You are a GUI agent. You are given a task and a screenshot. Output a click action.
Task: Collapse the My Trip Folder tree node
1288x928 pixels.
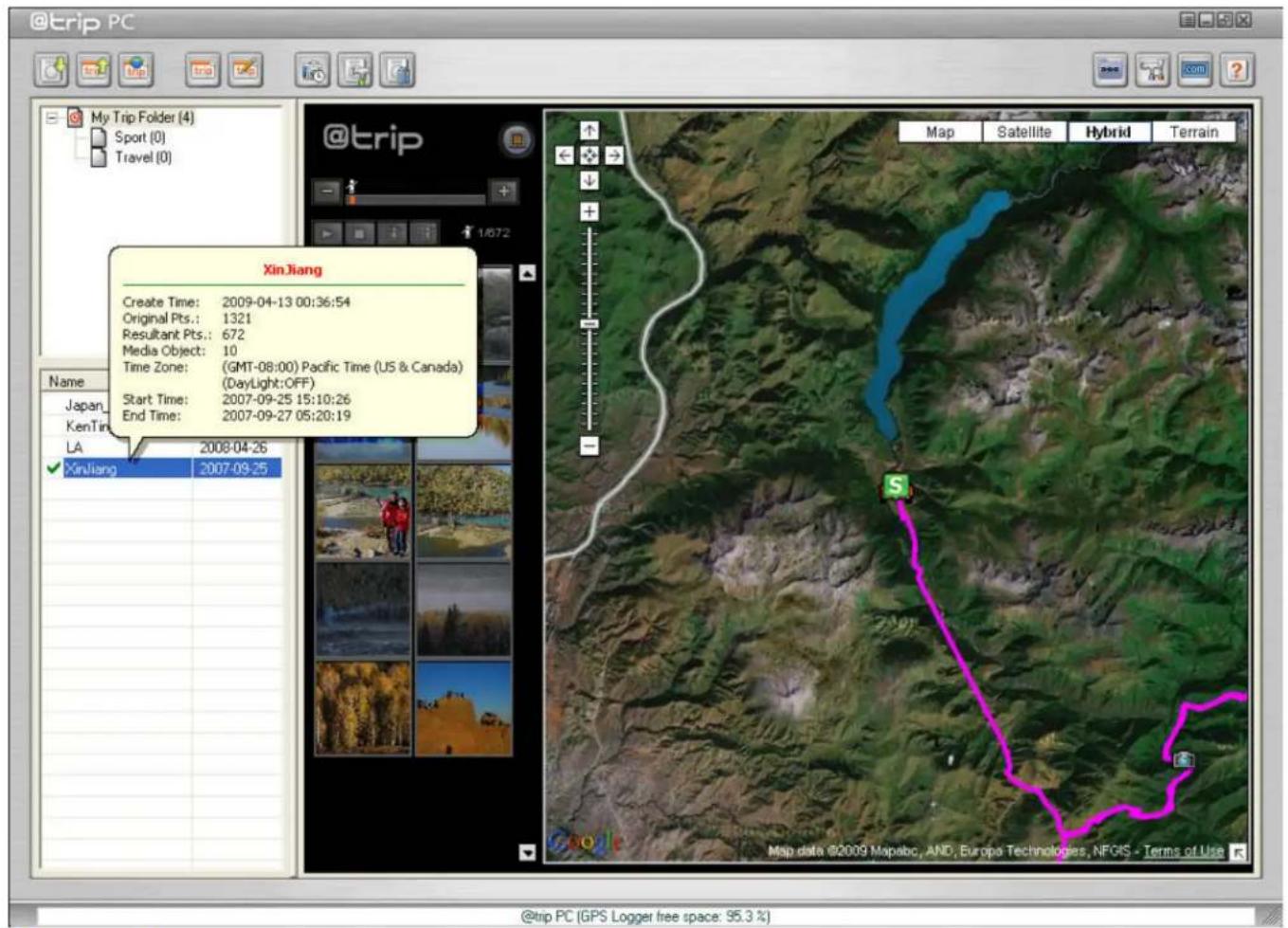(x=52, y=118)
